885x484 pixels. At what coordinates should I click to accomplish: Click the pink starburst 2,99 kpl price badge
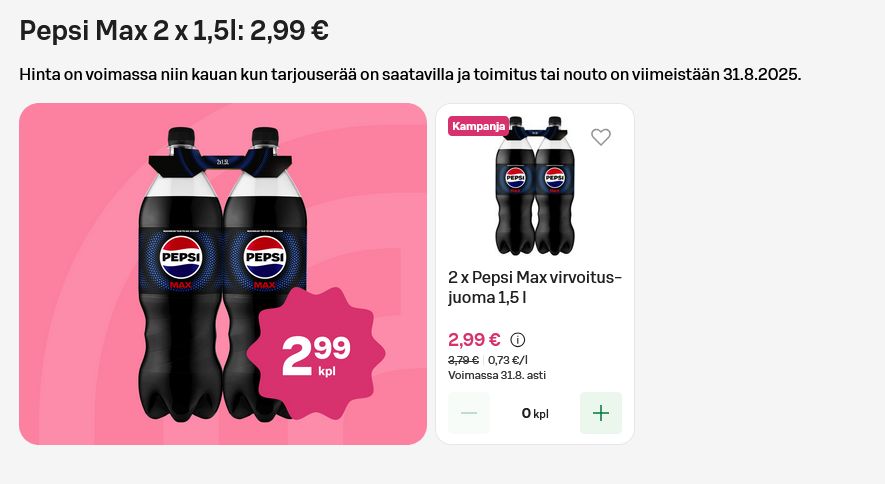[316, 353]
